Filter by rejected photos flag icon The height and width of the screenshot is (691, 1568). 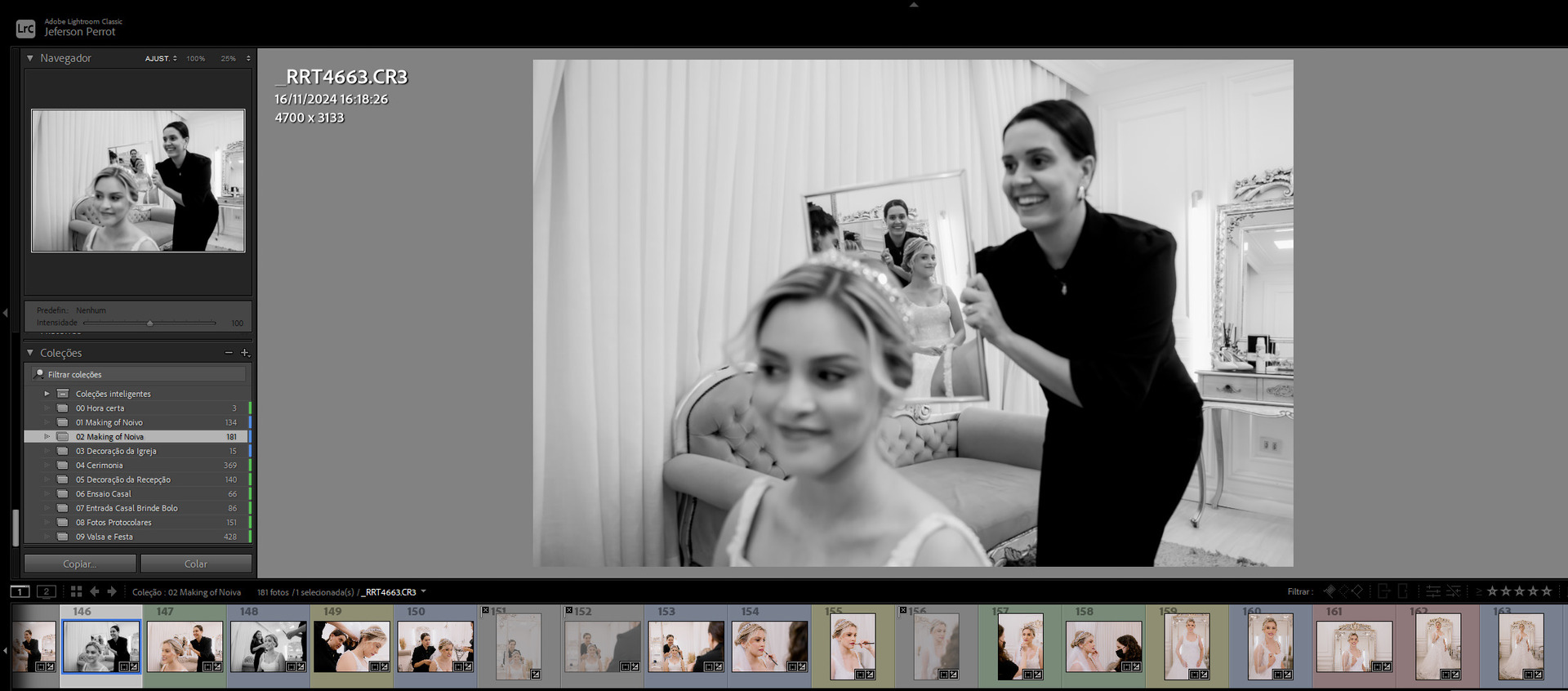[1356, 591]
